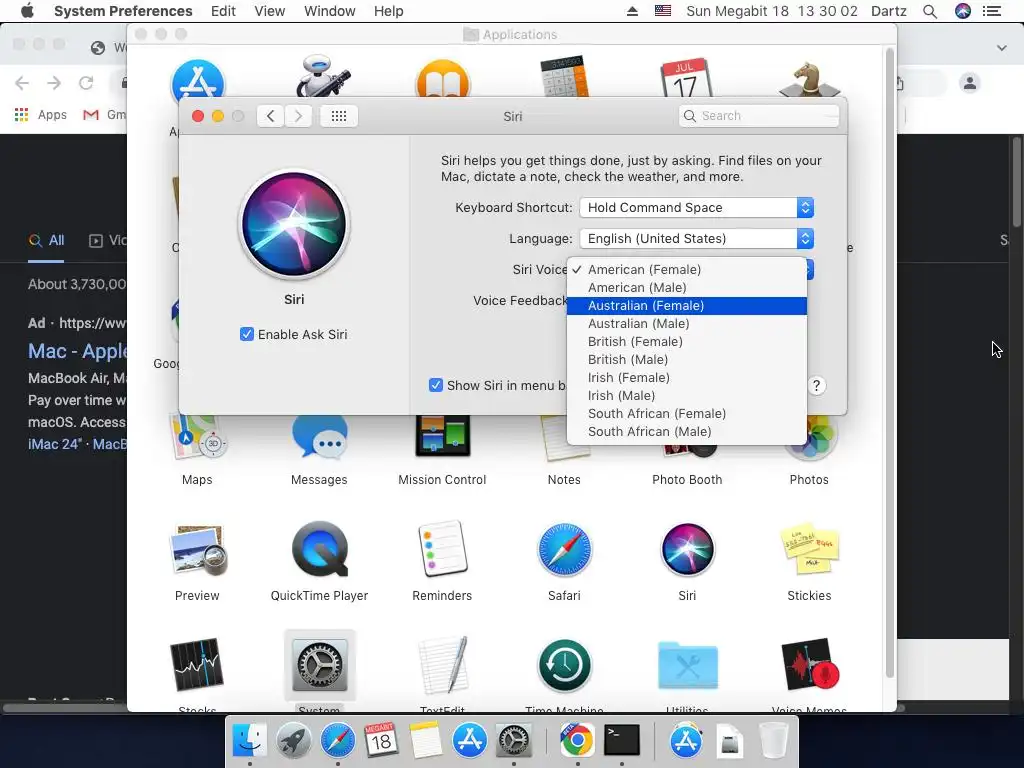The image size is (1024, 768).
Task: Click the Siri help question mark button
Action: 816,385
